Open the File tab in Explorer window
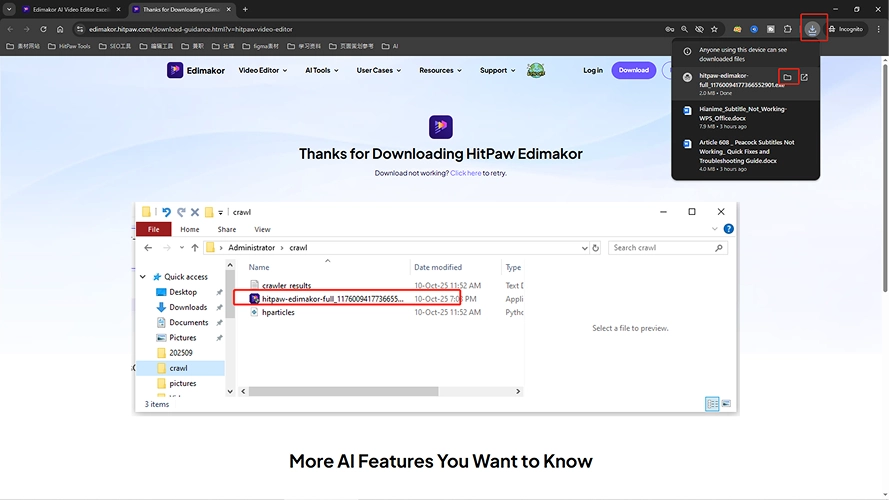 click(153, 229)
